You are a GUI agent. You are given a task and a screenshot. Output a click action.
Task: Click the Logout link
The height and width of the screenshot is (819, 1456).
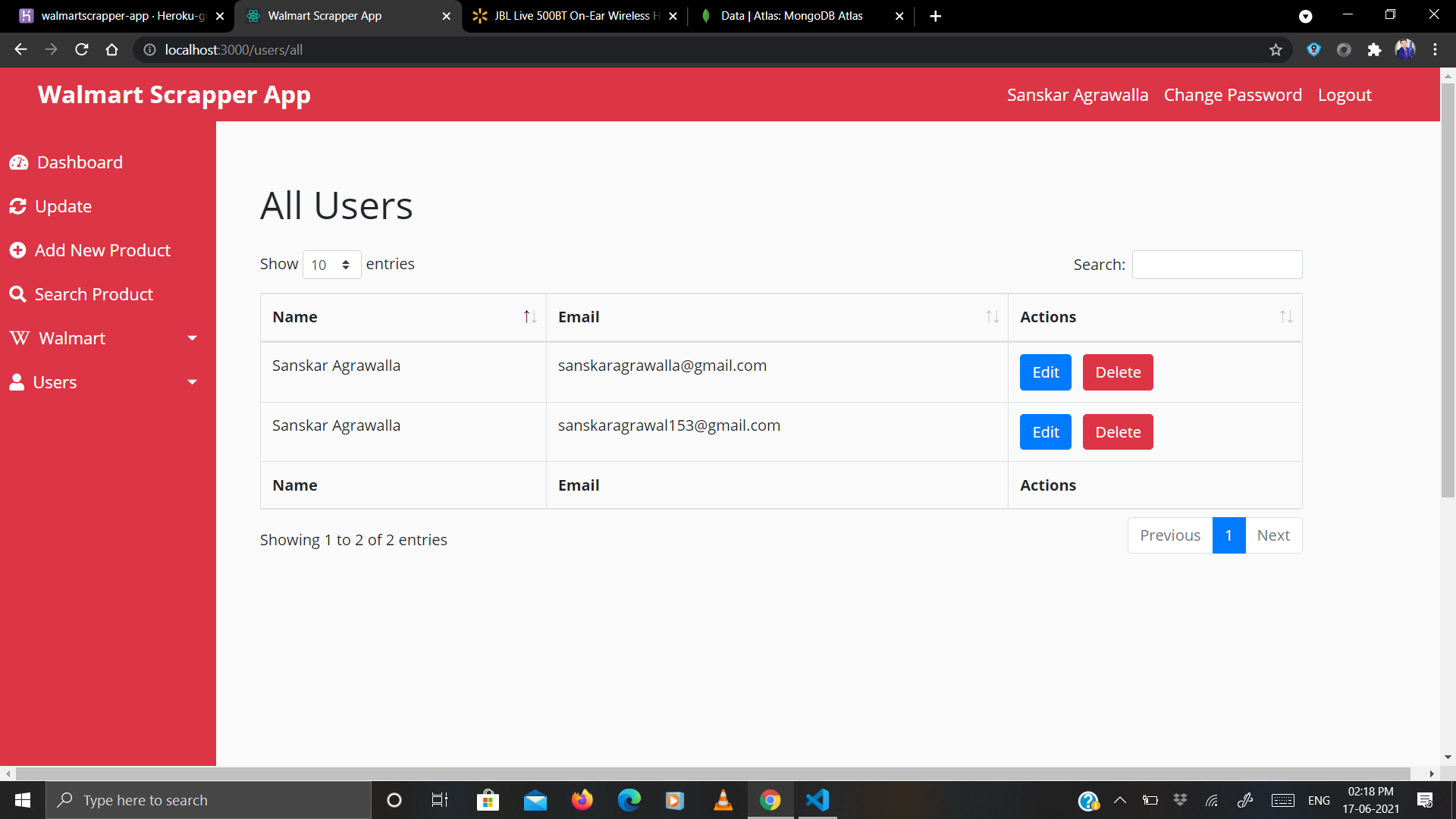(1344, 95)
